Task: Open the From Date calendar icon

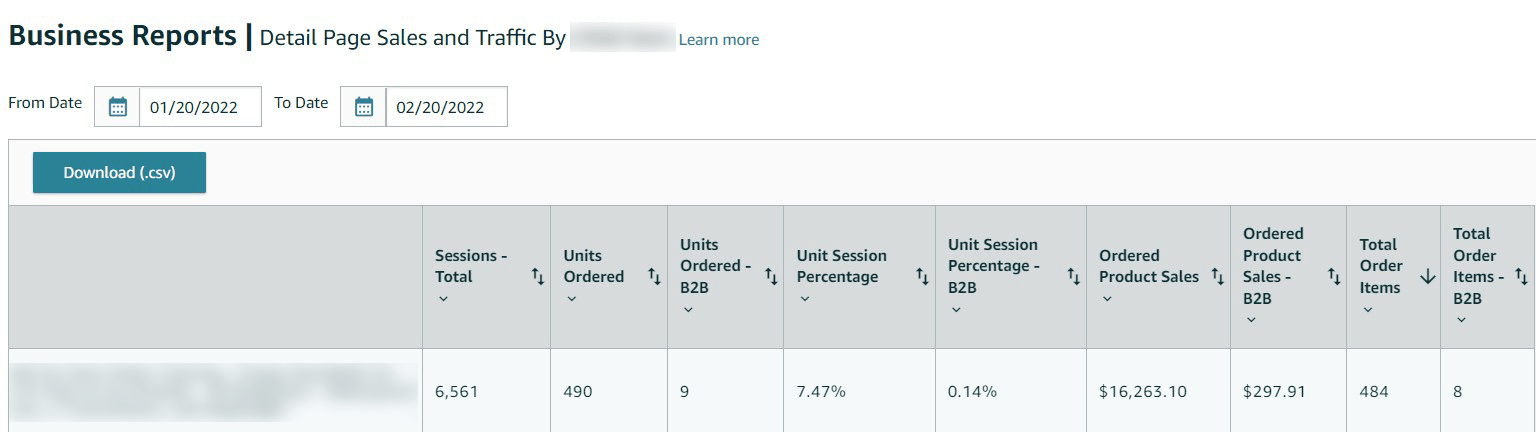Action: [118, 107]
